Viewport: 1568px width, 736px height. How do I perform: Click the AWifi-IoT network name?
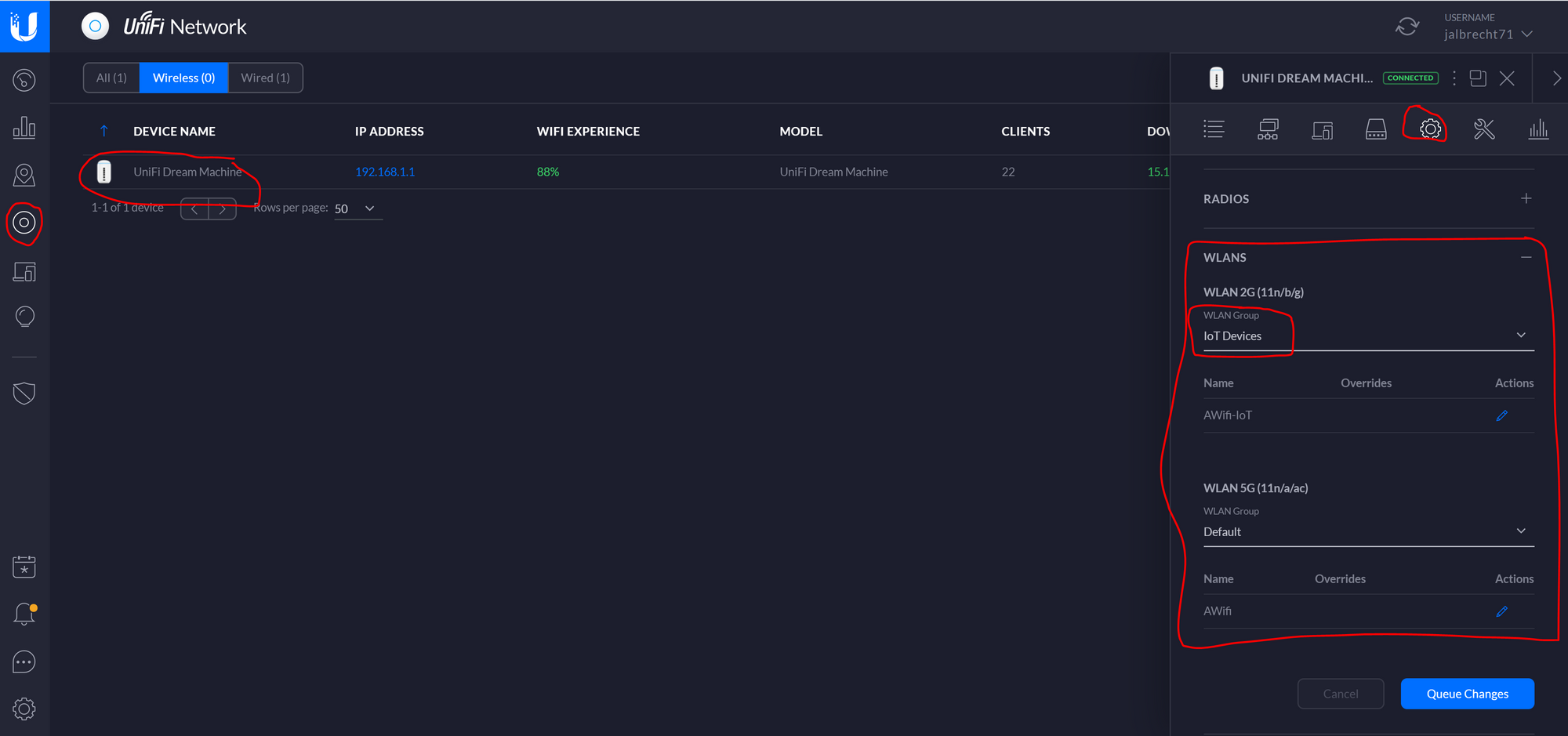1228,415
